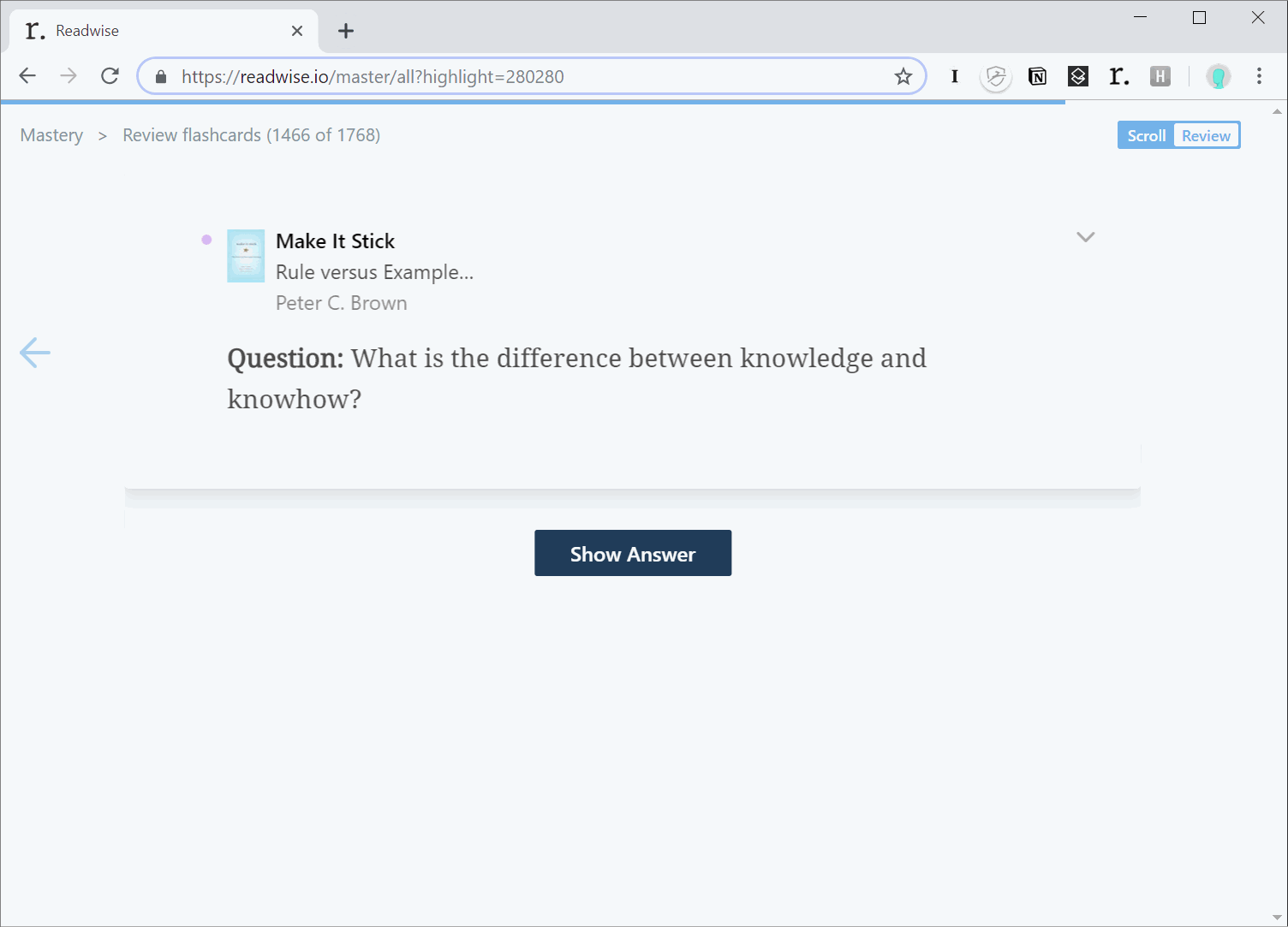Click the page scrollbar up arrow
1288x927 pixels.
1277,111
